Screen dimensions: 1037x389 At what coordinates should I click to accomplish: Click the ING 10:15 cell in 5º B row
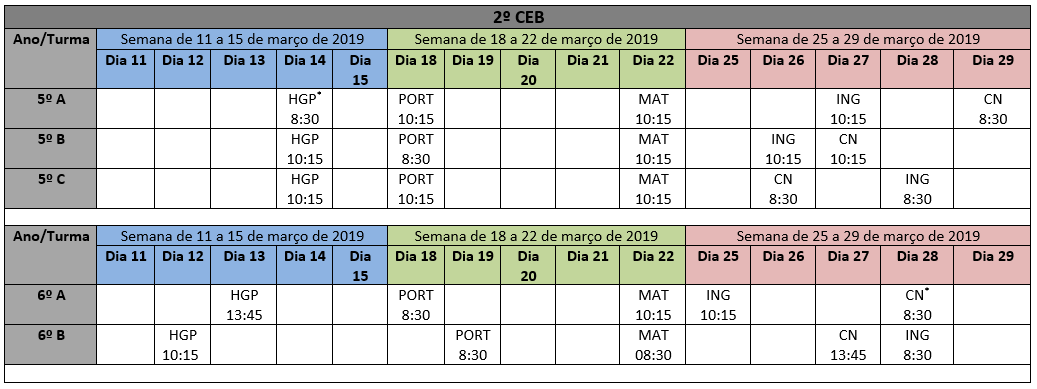[x=782, y=148]
